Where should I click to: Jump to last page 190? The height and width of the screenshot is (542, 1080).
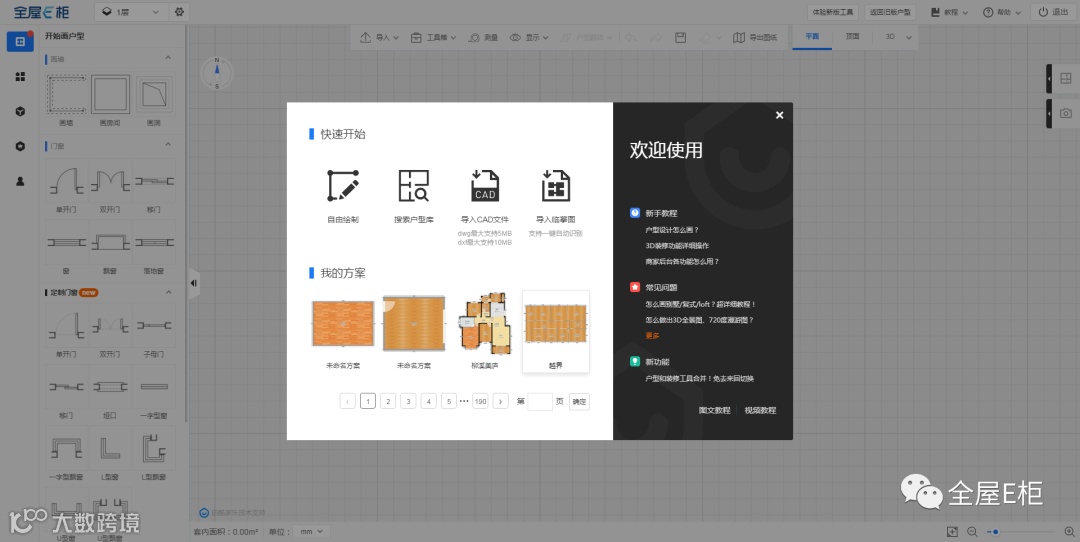point(480,401)
